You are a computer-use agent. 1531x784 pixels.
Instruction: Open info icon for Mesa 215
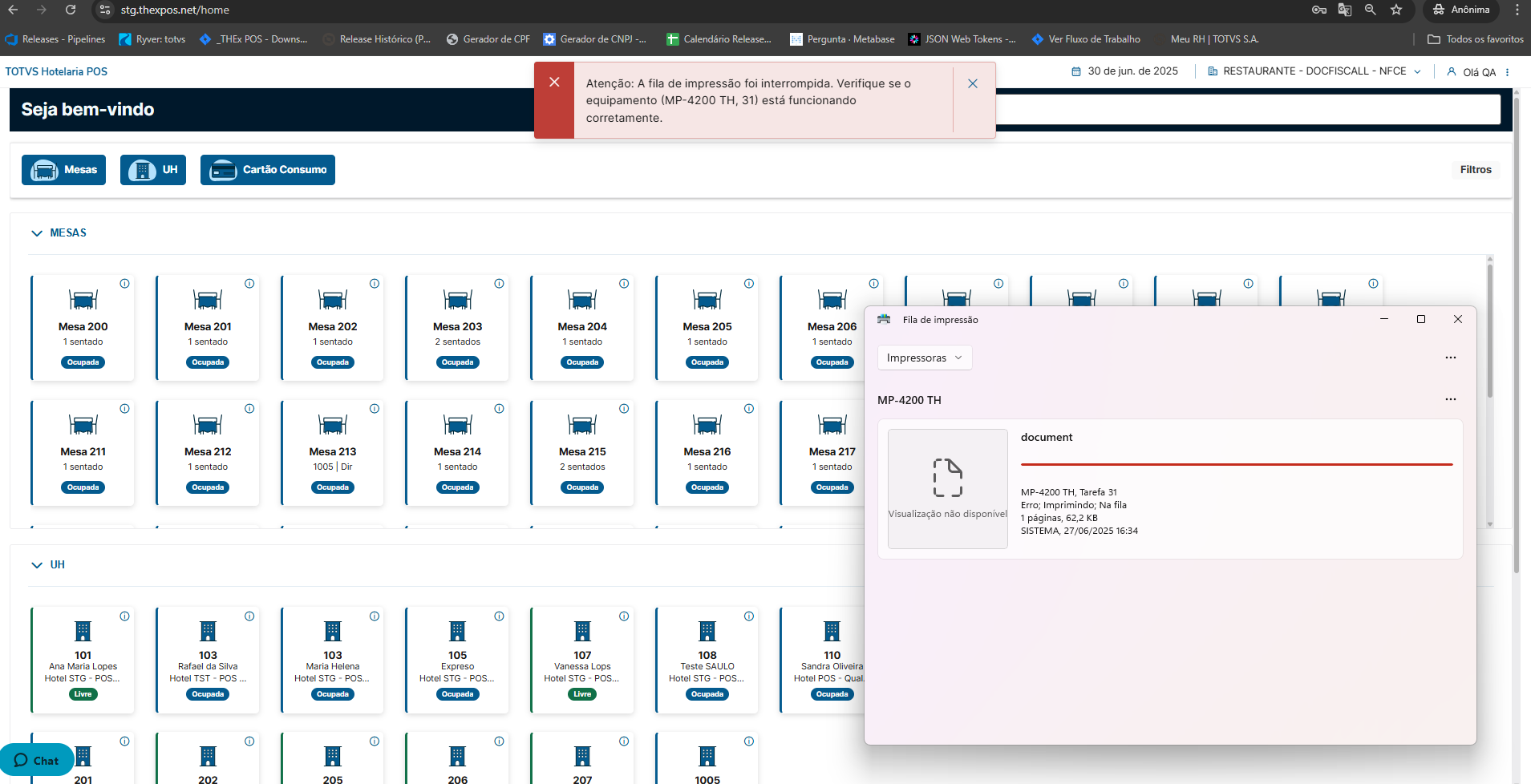tap(624, 409)
